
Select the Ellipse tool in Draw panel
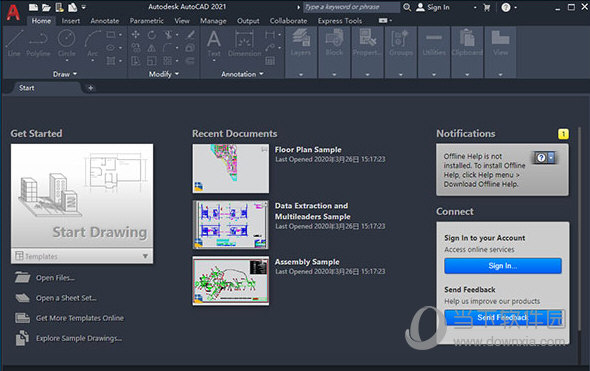click(111, 48)
